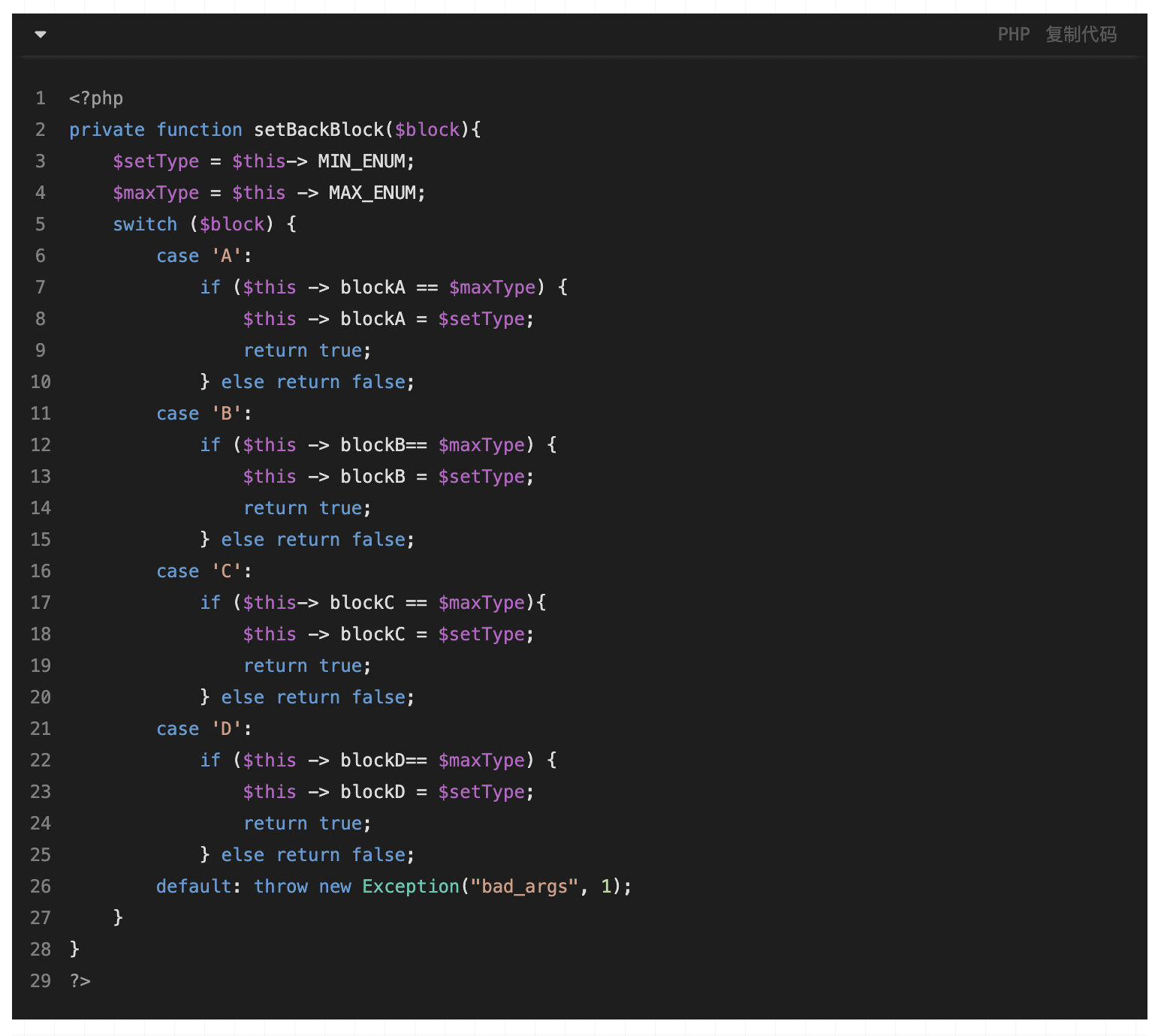Viewport: 1161px width, 1036px height.
Task: Click the setBackBlock function name
Action: (x=318, y=130)
